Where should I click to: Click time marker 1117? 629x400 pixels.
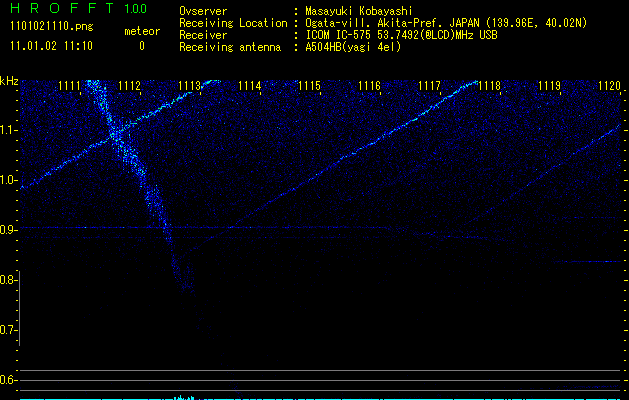point(429,85)
